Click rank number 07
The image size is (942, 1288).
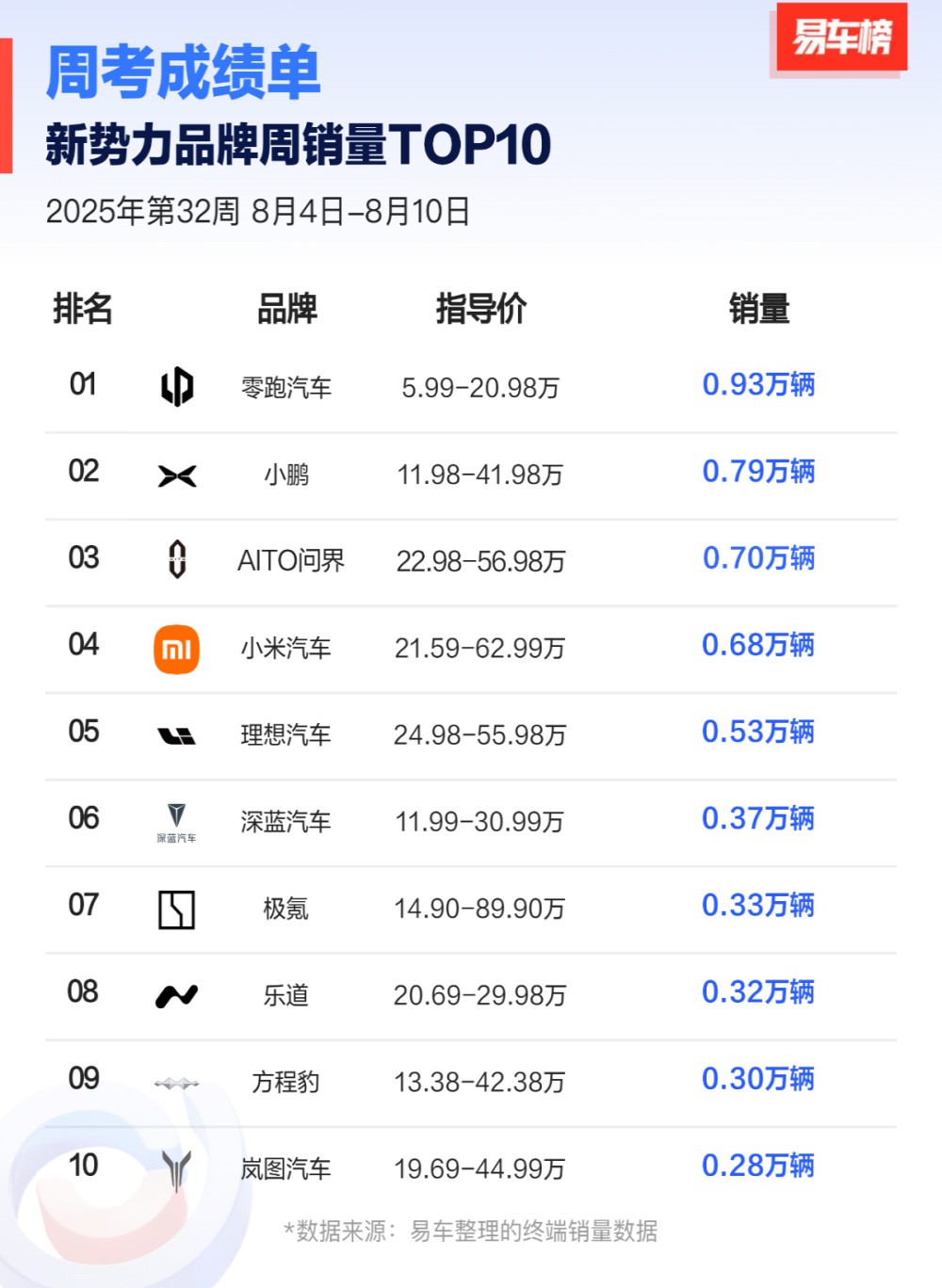pyautogui.click(x=83, y=905)
